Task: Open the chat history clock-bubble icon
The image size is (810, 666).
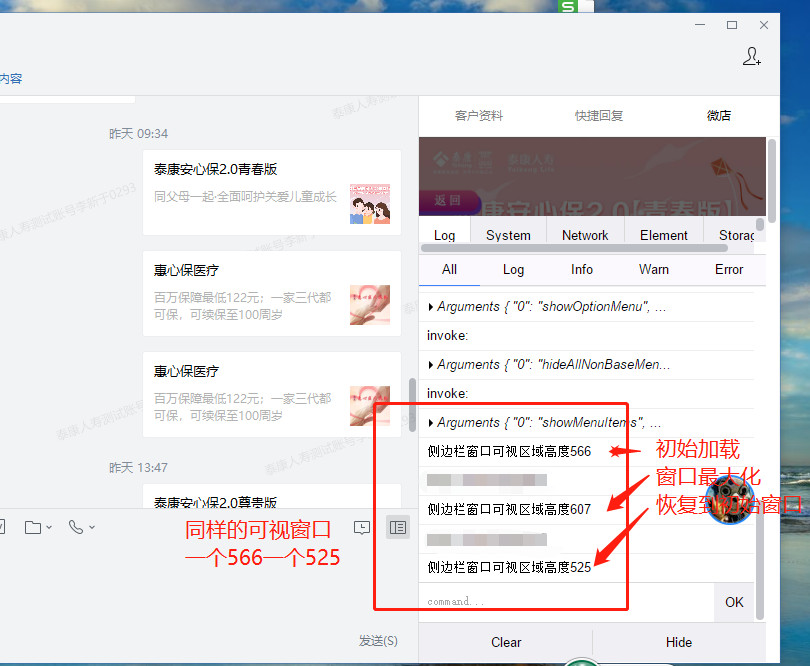Action: click(362, 528)
